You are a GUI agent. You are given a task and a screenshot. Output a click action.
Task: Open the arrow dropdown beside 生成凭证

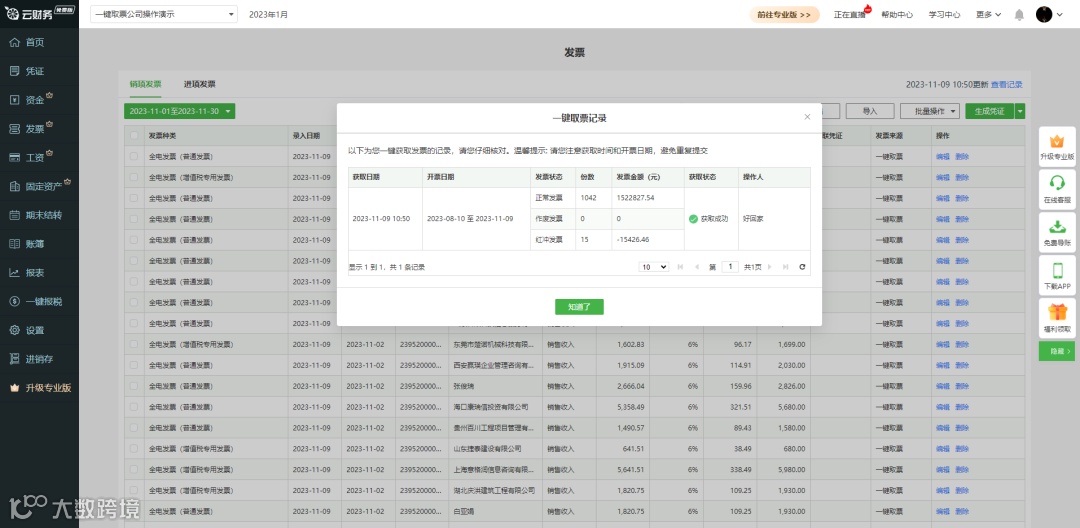pos(1020,111)
